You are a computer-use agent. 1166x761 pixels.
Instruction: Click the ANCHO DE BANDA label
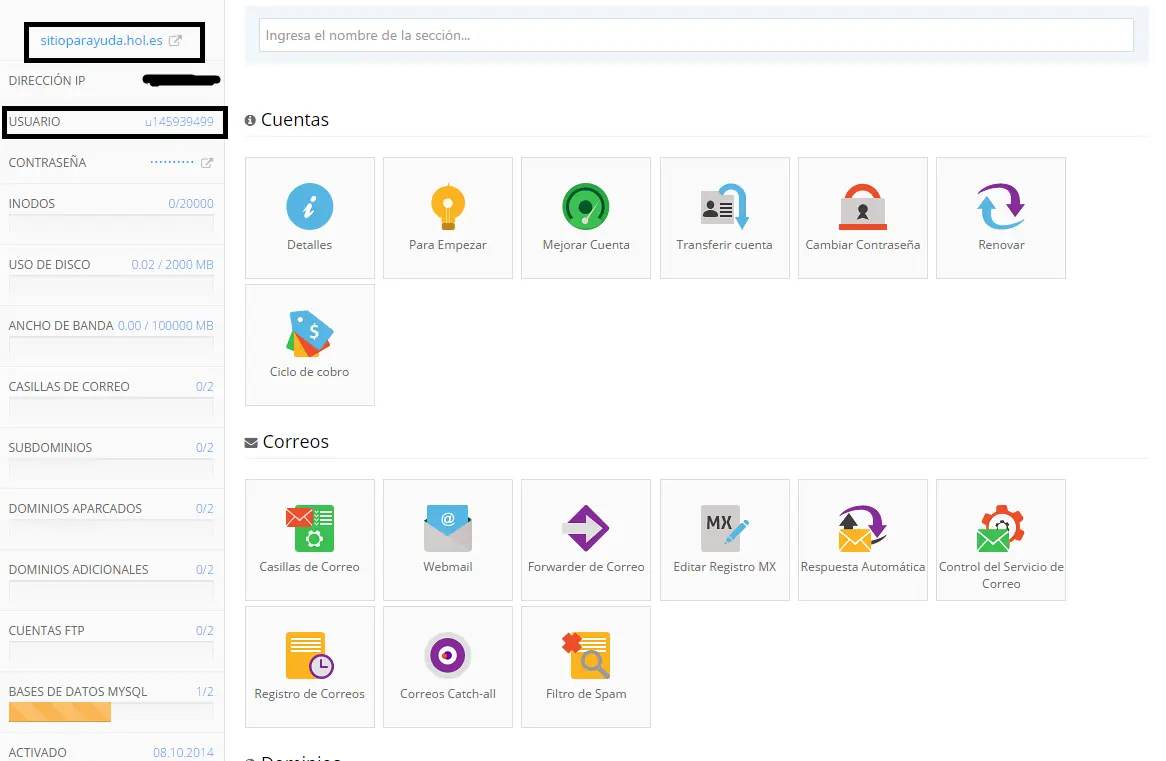(x=61, y=325)
